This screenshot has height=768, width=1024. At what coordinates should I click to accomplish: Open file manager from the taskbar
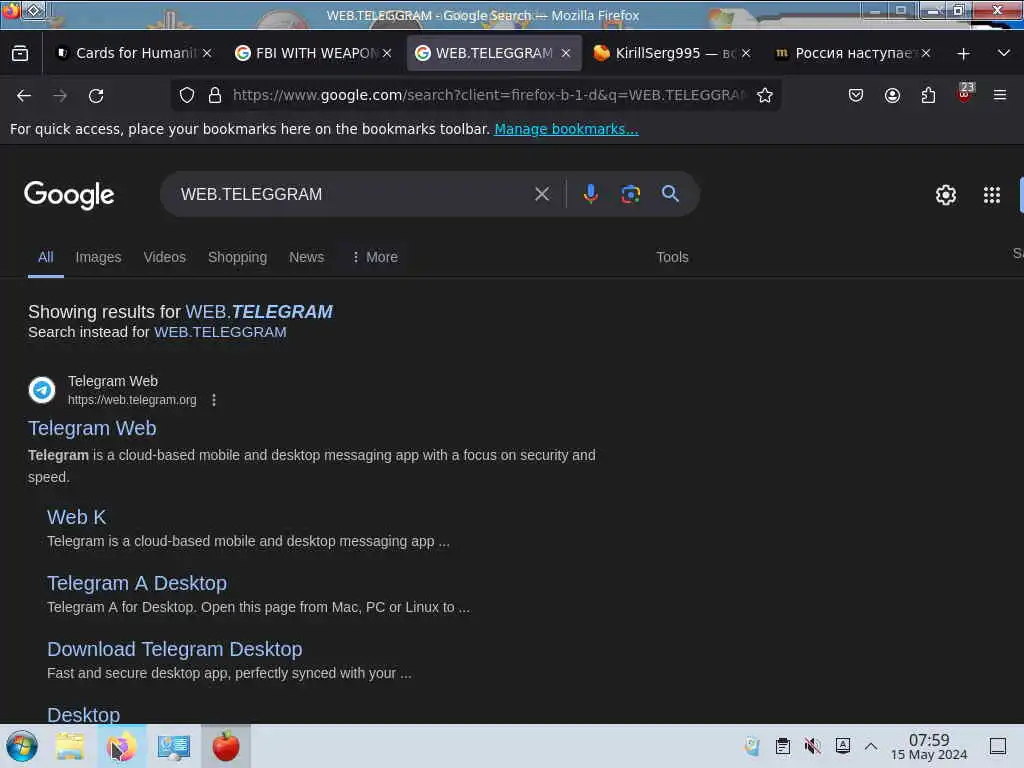[70, 746]
